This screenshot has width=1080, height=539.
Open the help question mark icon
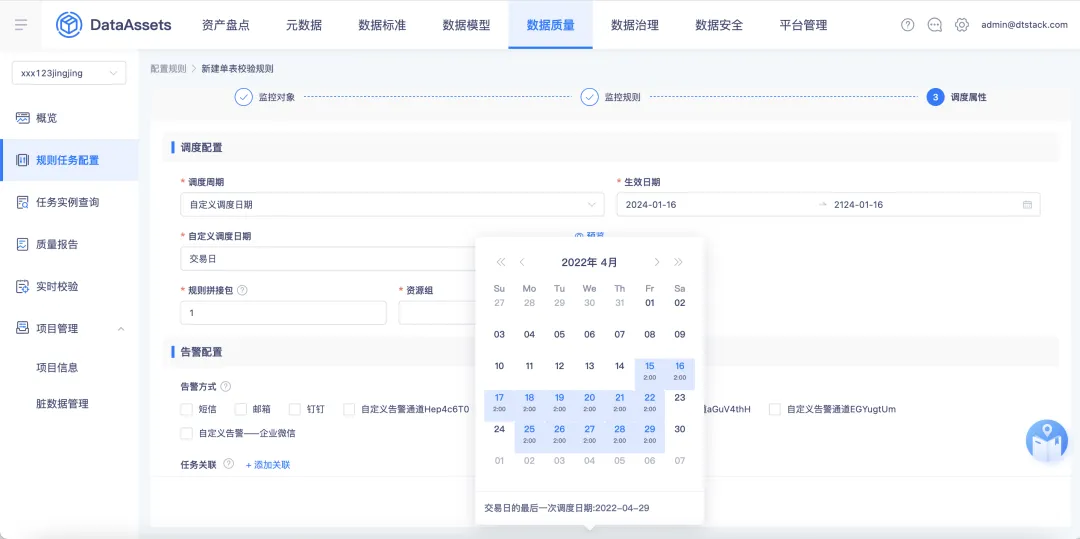coord(908,25)
